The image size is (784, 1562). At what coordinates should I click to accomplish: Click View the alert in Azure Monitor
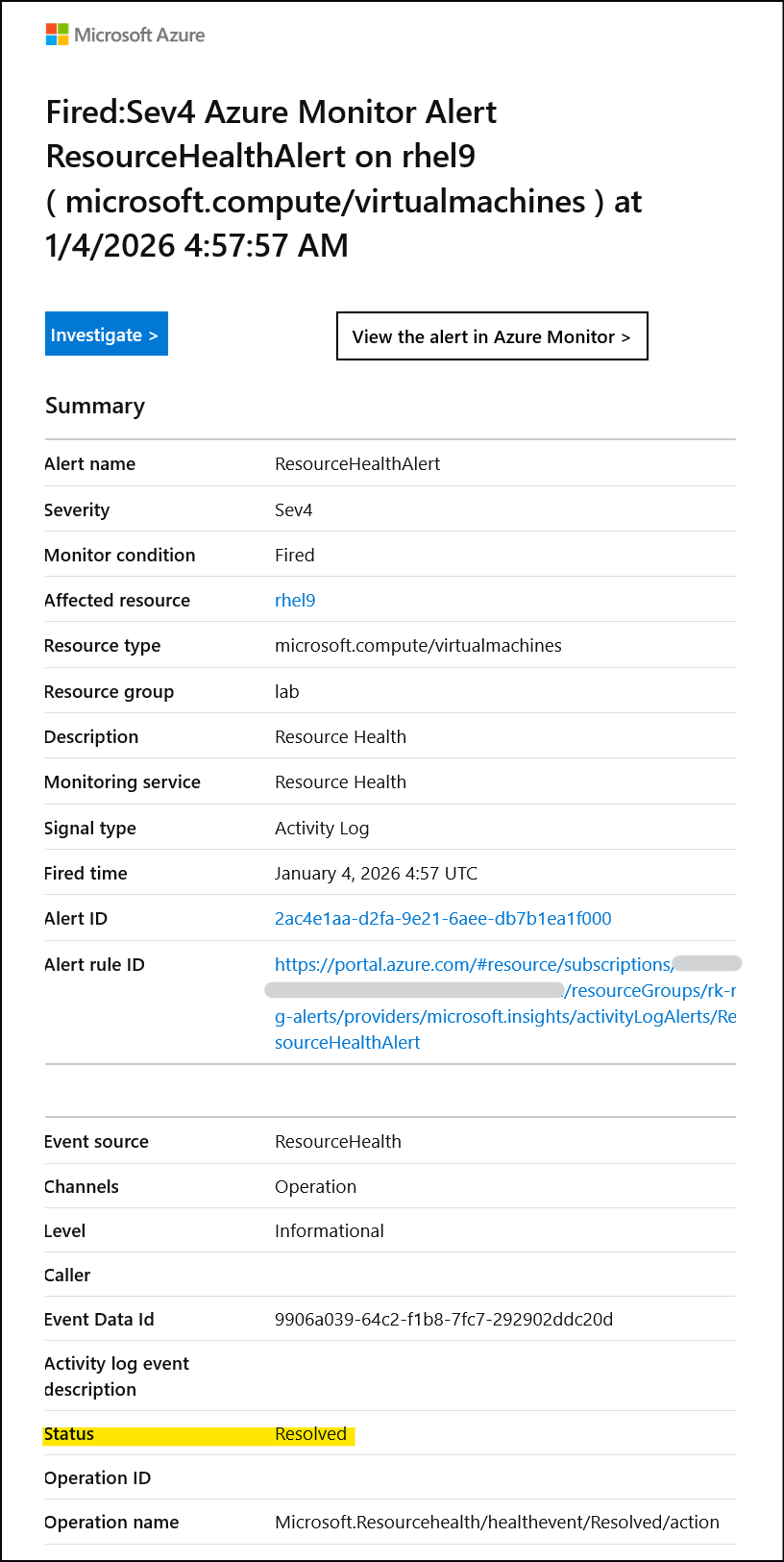point(492,336)
